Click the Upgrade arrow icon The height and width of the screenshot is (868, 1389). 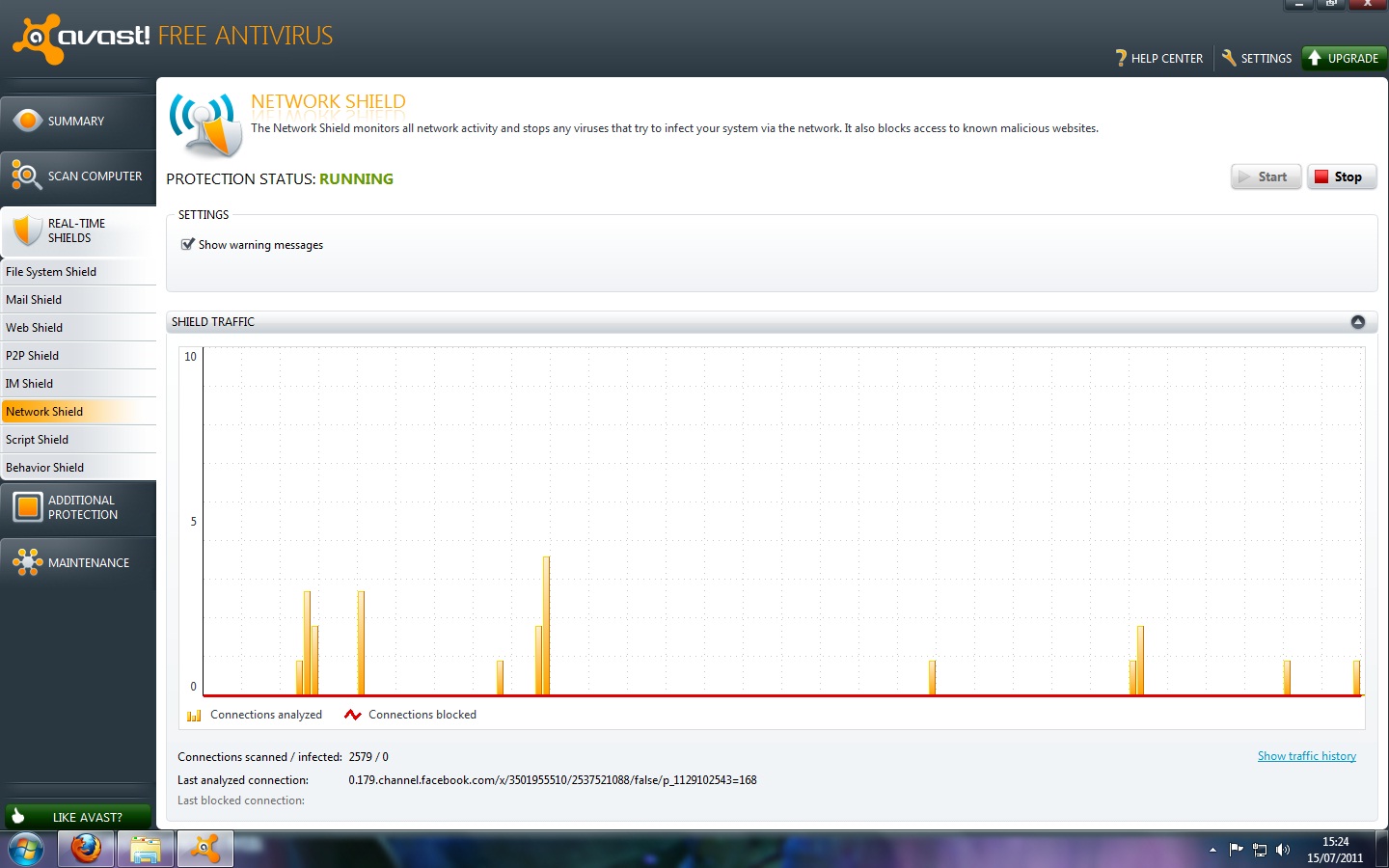click(1314, 58)
